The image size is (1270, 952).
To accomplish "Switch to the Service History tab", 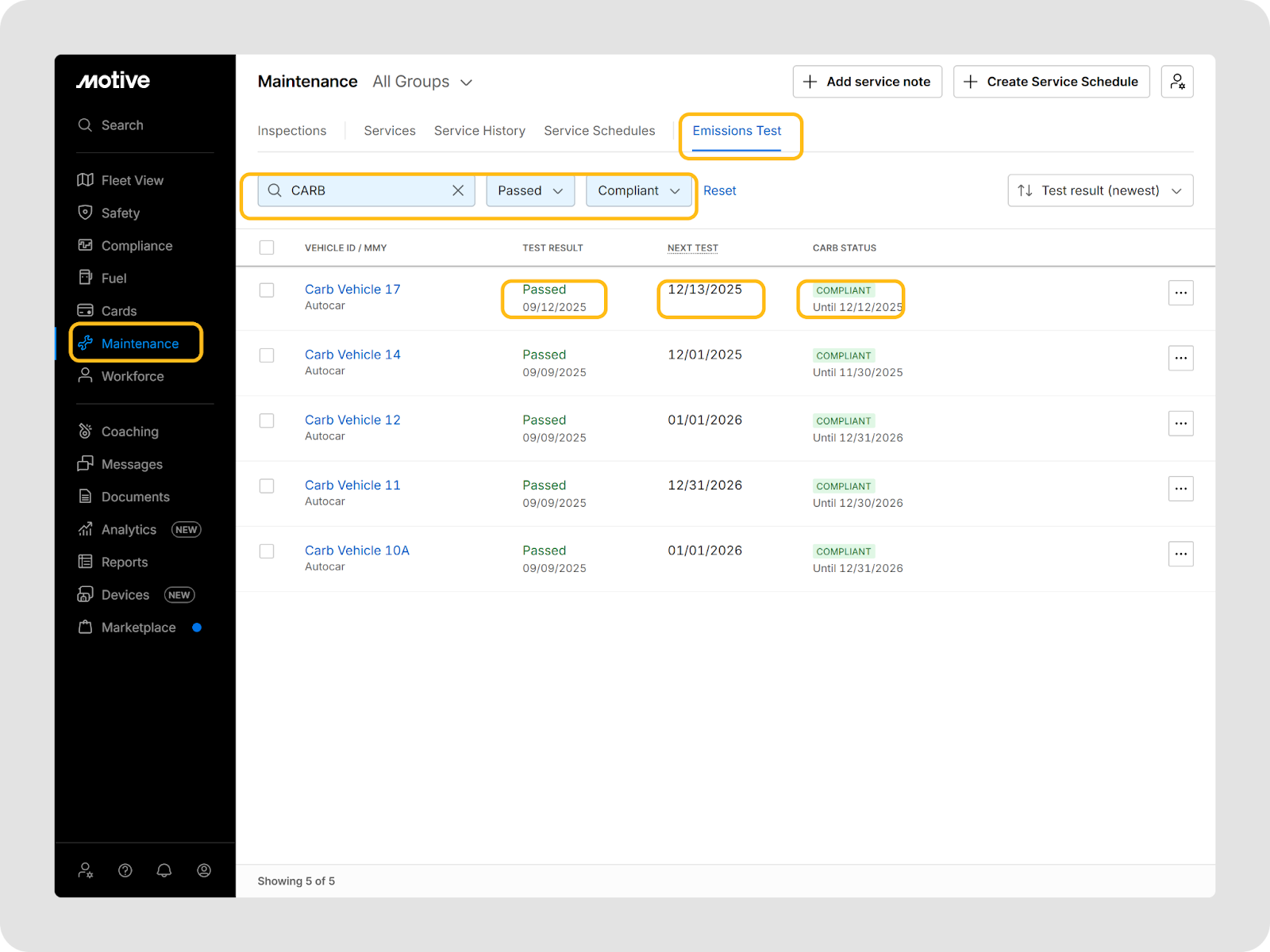I will [x=479, y=131].
